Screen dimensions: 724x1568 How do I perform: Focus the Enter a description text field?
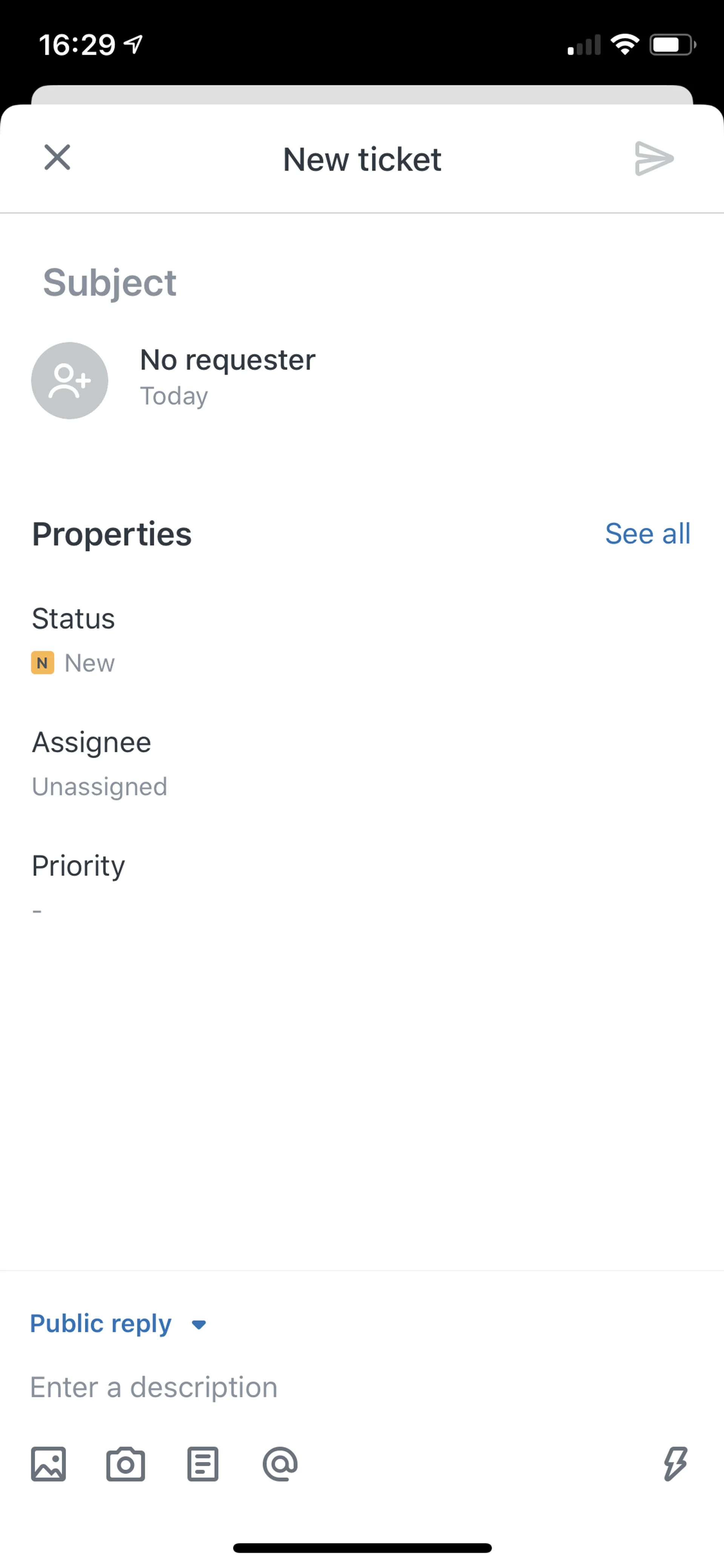[362, 1387]
